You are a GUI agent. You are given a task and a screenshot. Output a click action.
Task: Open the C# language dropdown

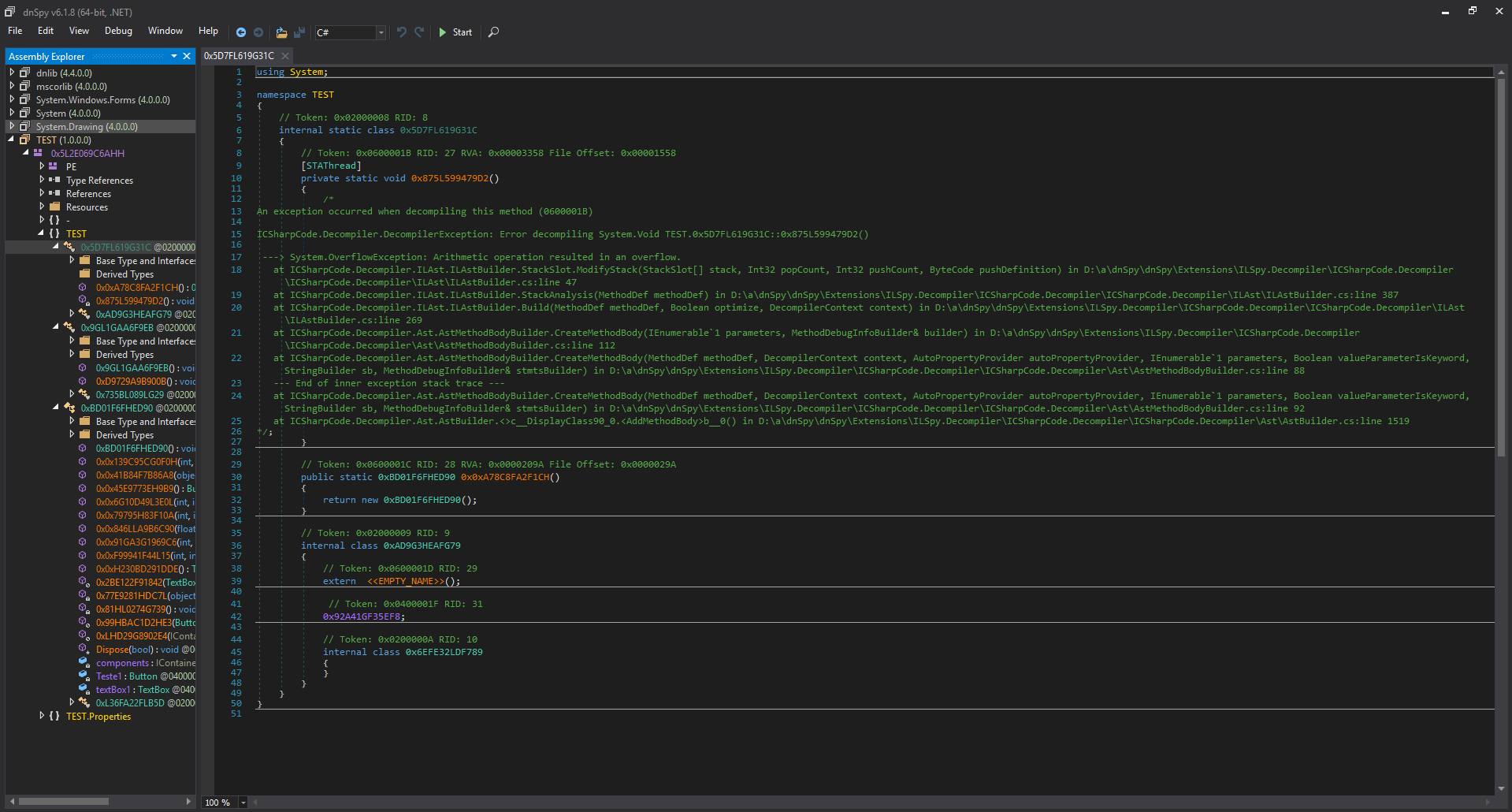(381, 32)
